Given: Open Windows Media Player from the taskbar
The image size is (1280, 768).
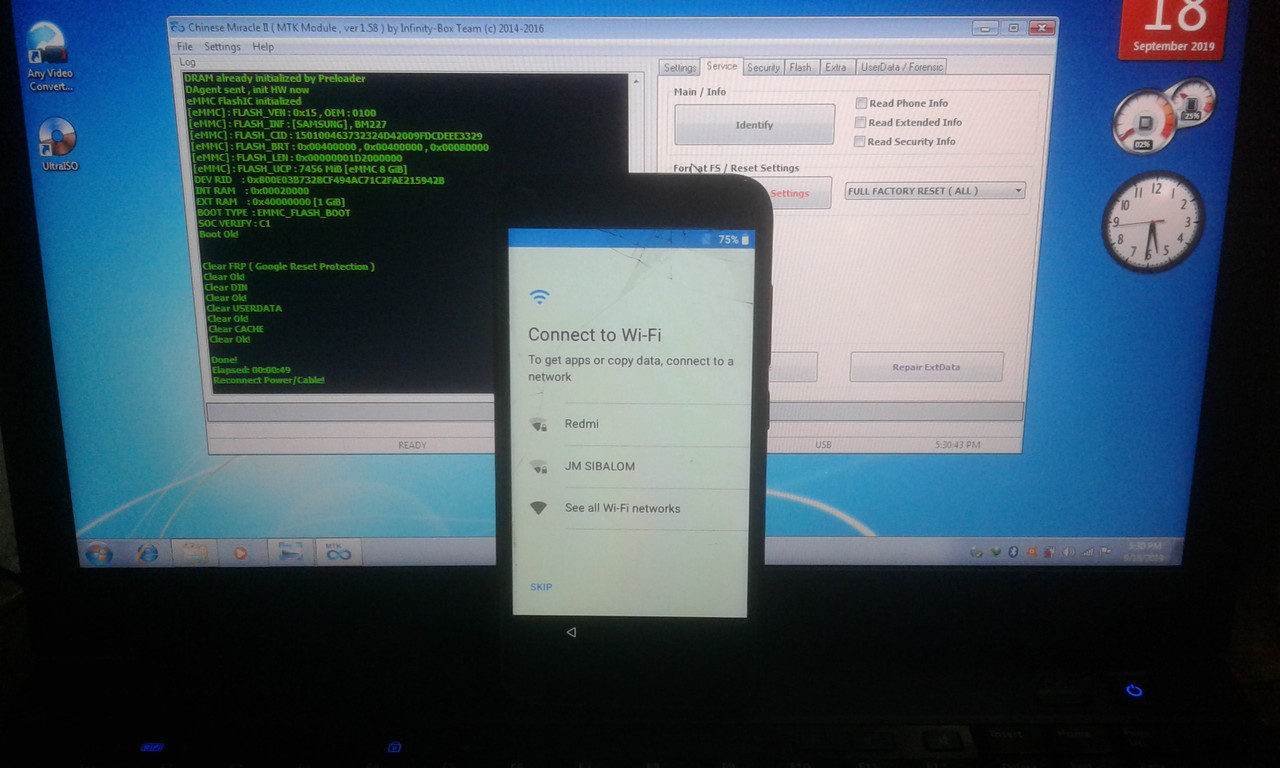Looking at the screenshot, I should coord(241,552).
